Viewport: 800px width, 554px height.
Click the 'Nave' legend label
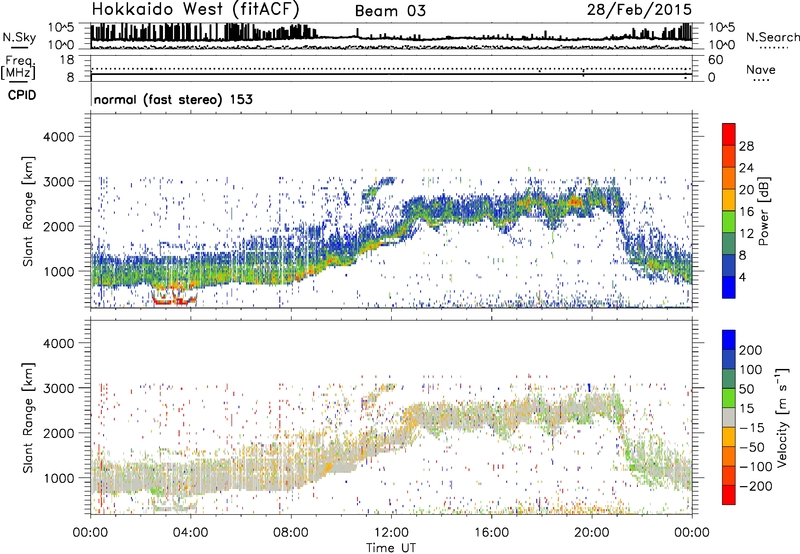(x=761, y=70)
